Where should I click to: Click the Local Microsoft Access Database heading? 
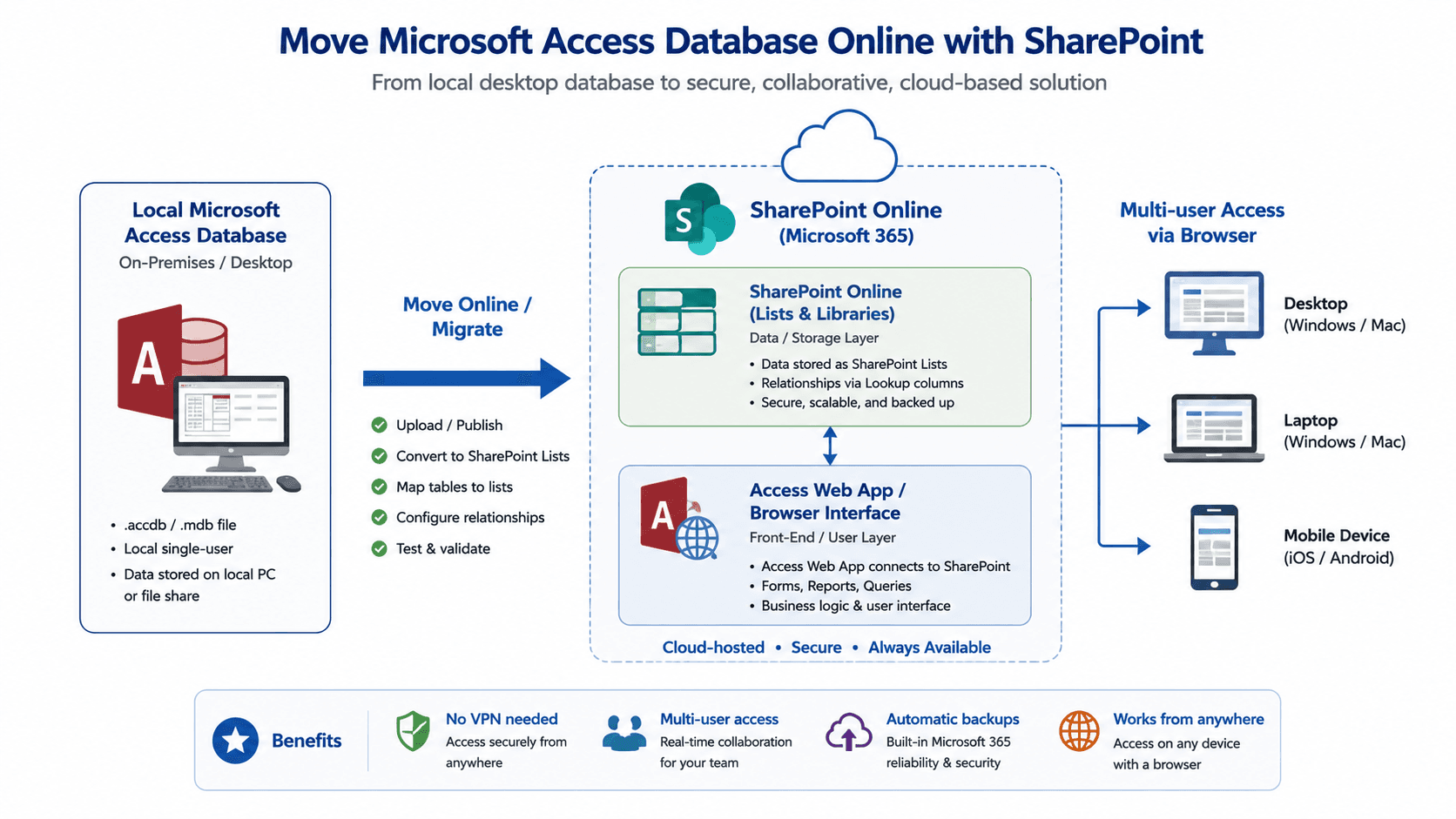pyautogui.click(x=206, y=223)
